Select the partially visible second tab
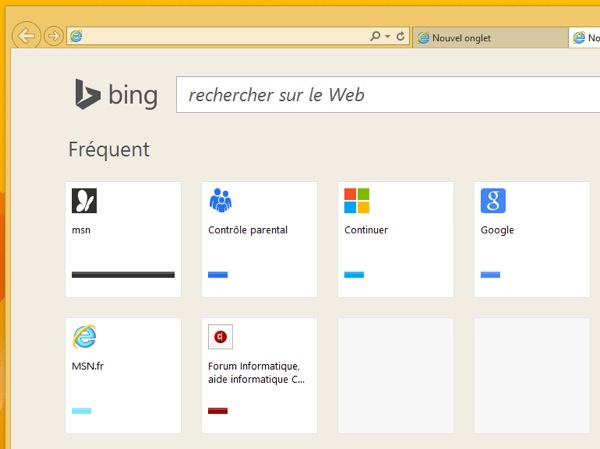 pyautogui.click(x=584, y=38)
